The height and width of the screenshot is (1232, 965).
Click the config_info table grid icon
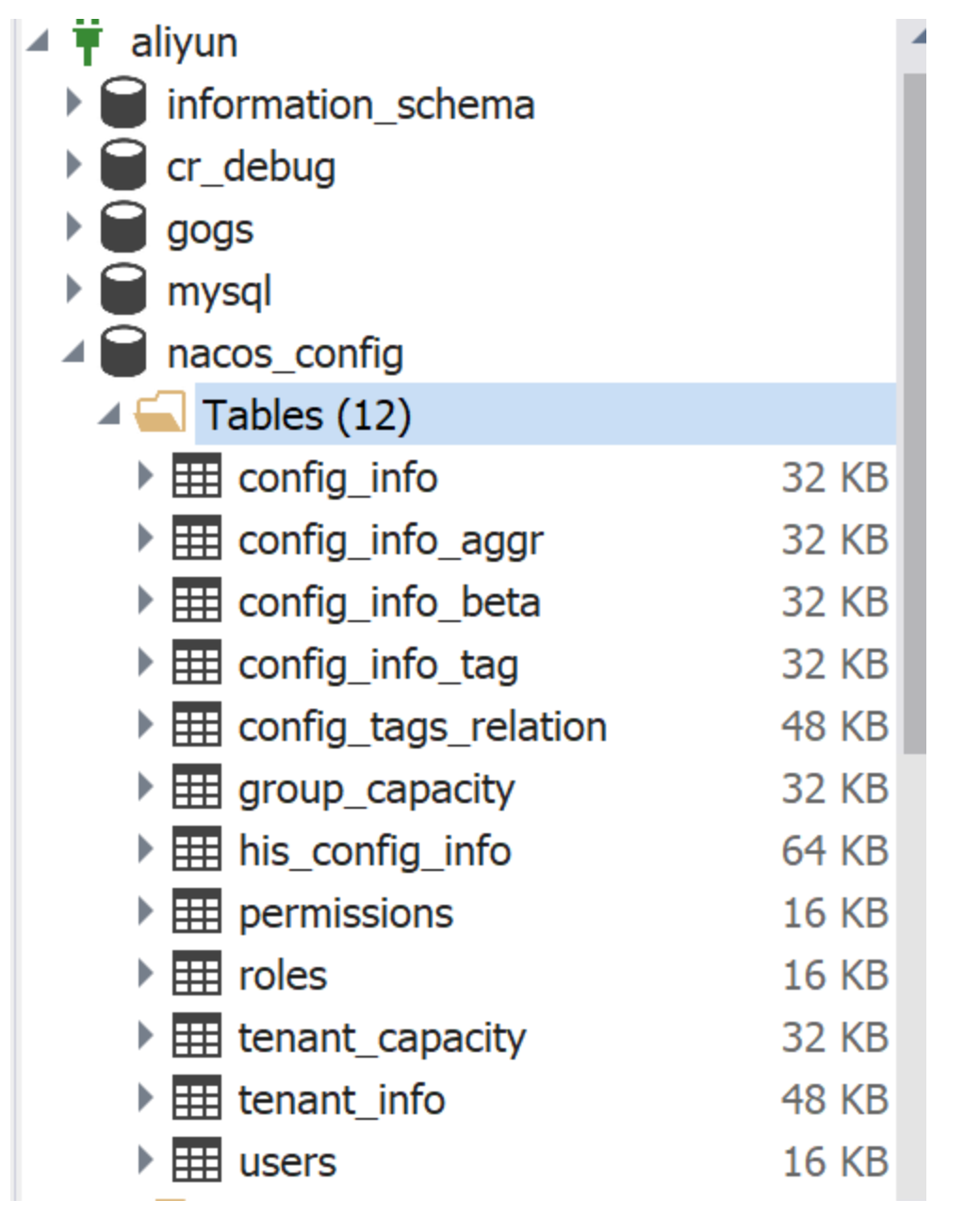(x=196, y=476)
